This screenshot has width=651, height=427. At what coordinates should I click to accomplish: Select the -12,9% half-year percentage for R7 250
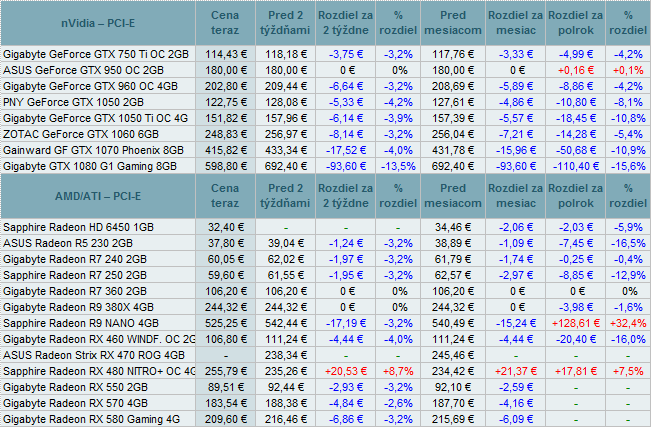point(628,275)
